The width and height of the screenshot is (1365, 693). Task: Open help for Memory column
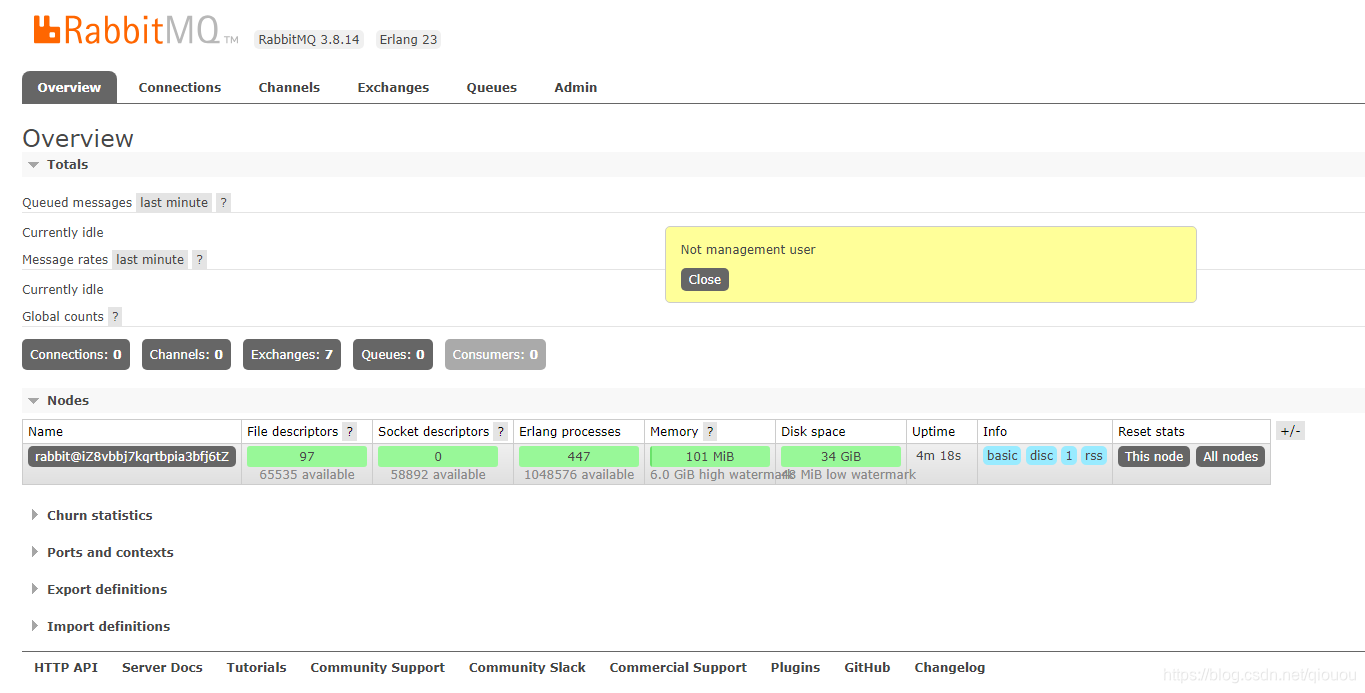pos(710,432)
